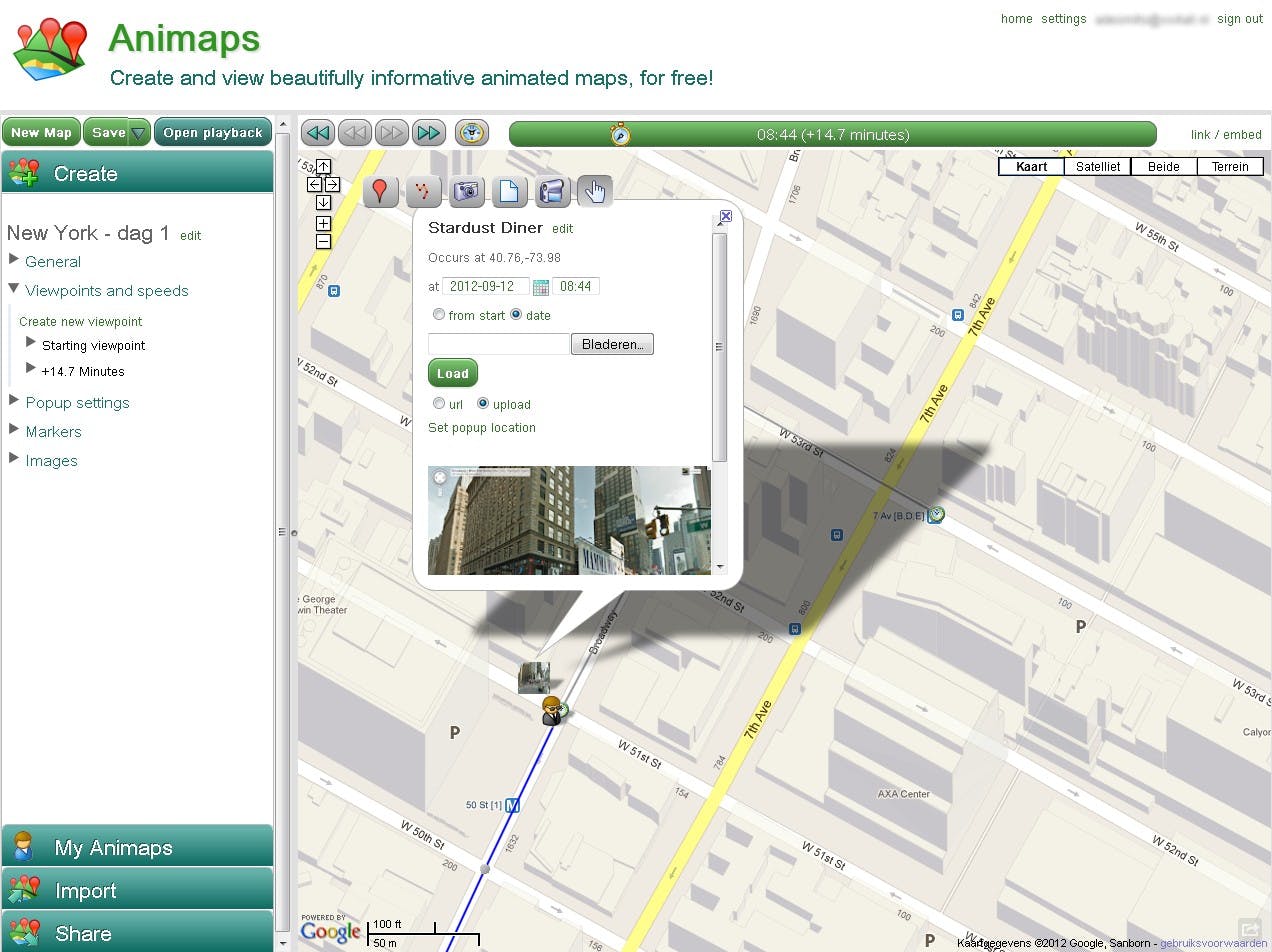Select the blank document text tool
This screenshot has height=952, width=1272.
(509, 191)
